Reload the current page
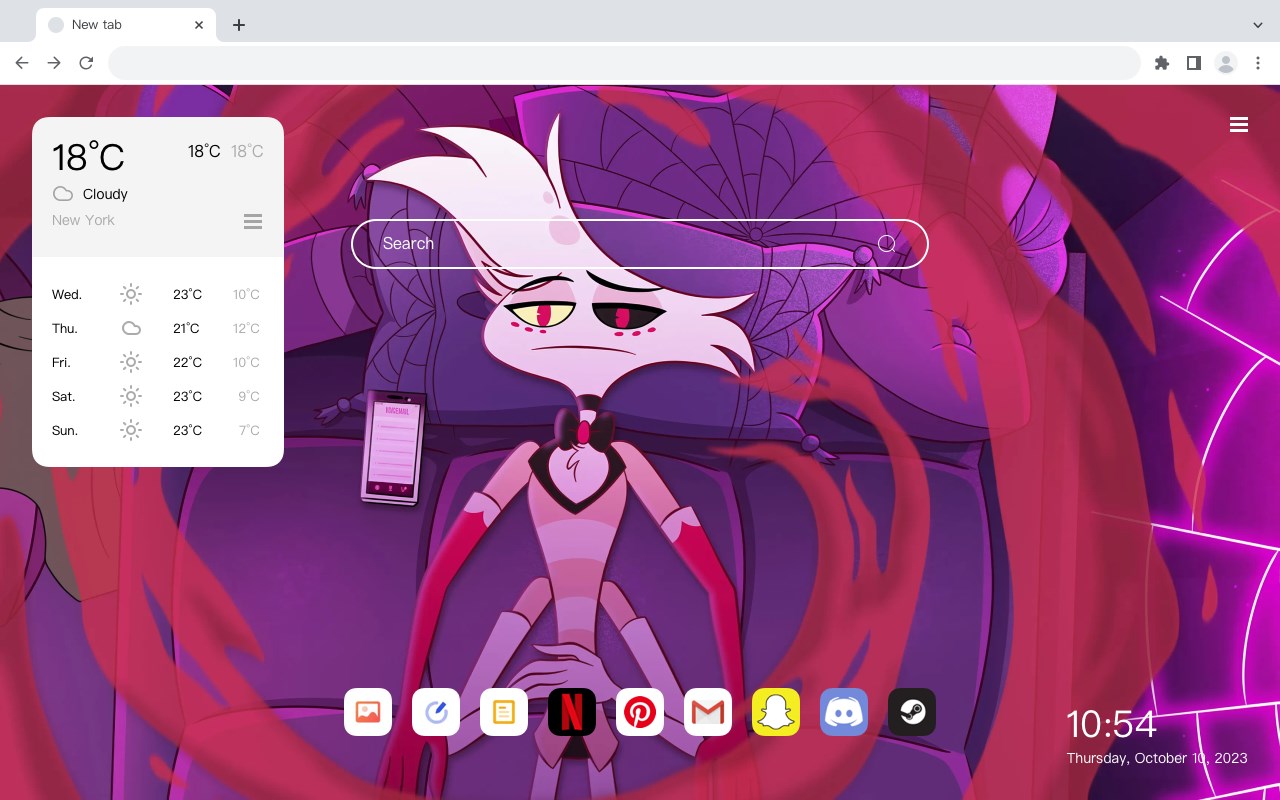 coord(86,63)
